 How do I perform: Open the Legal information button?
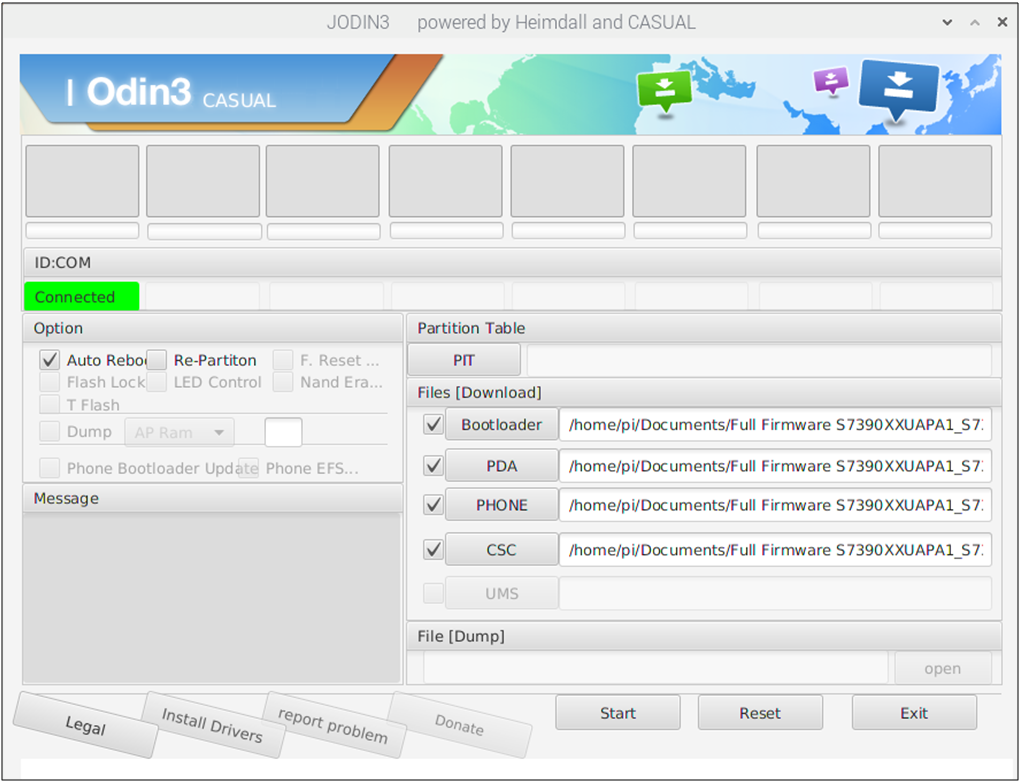pos(85,726)
